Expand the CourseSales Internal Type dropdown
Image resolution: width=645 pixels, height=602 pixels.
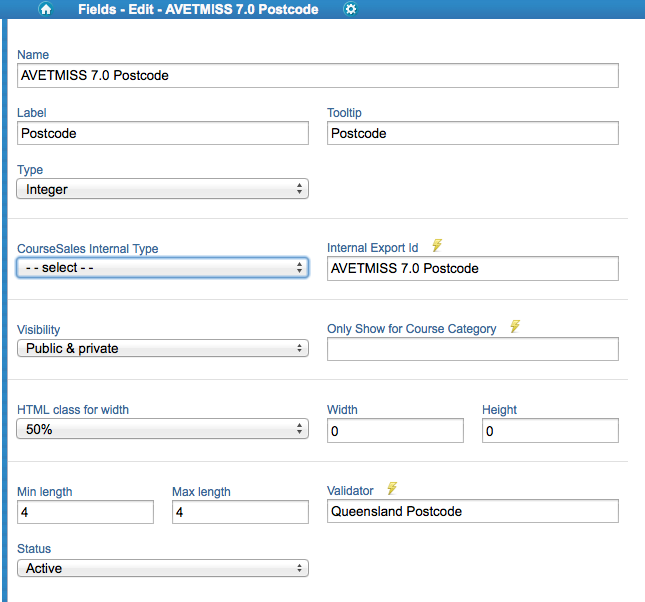(162, 268)
